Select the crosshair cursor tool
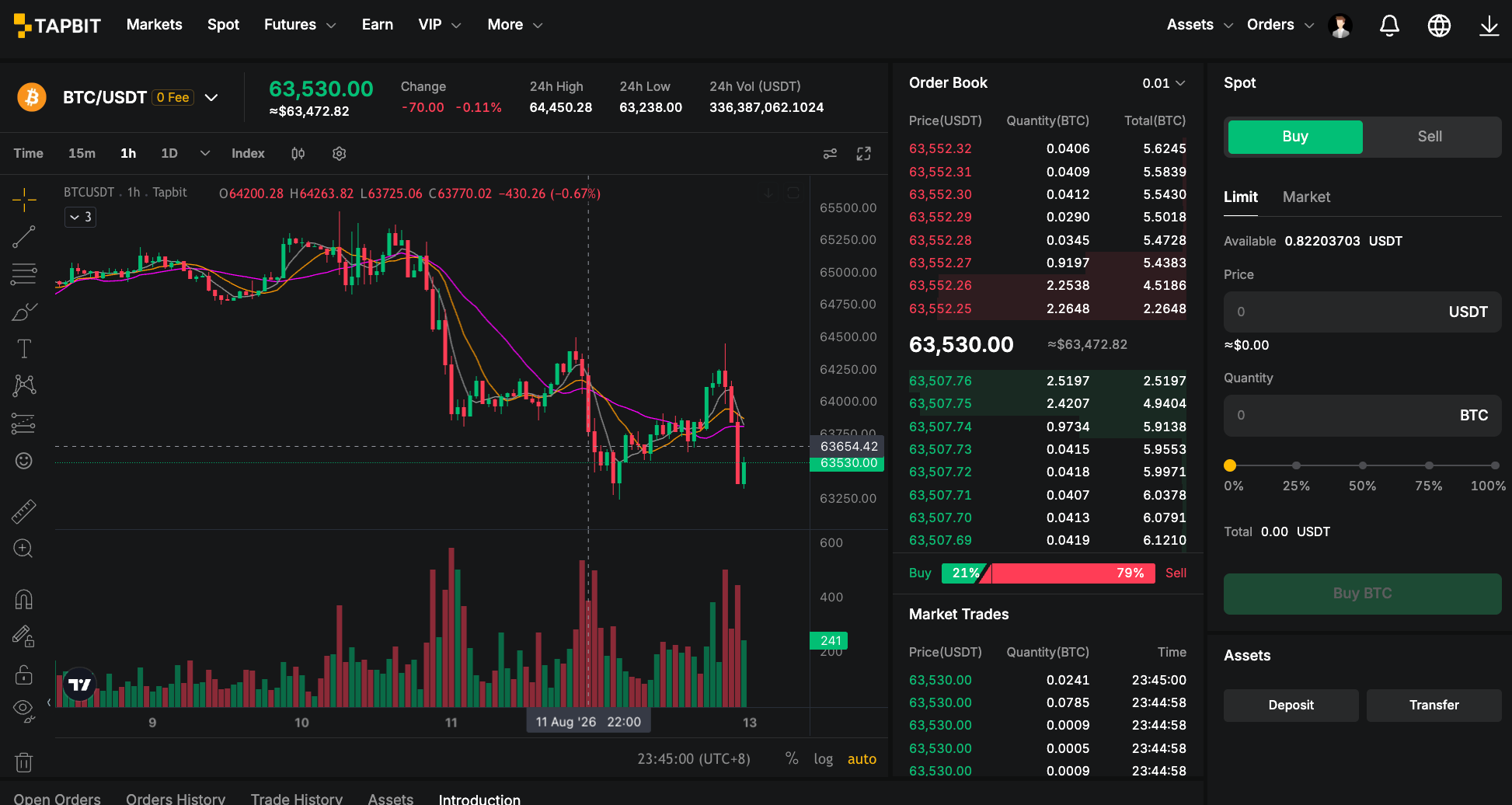Image resolution: width=1512 pixels, height=805 pixels. point(24,200)
